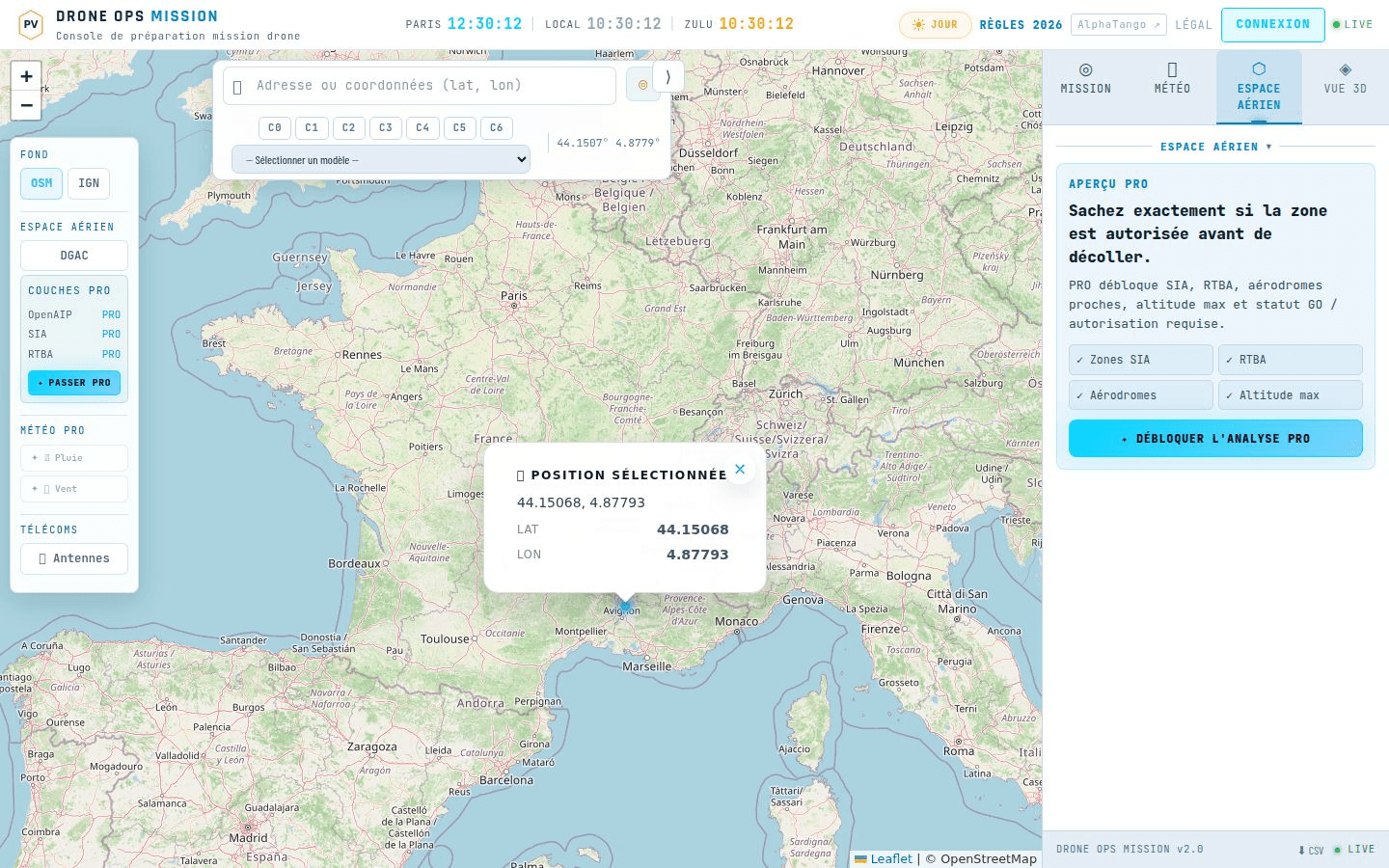Select drone class C4
The width and height of the screenshot is (1389, 868).
[422, 127]
